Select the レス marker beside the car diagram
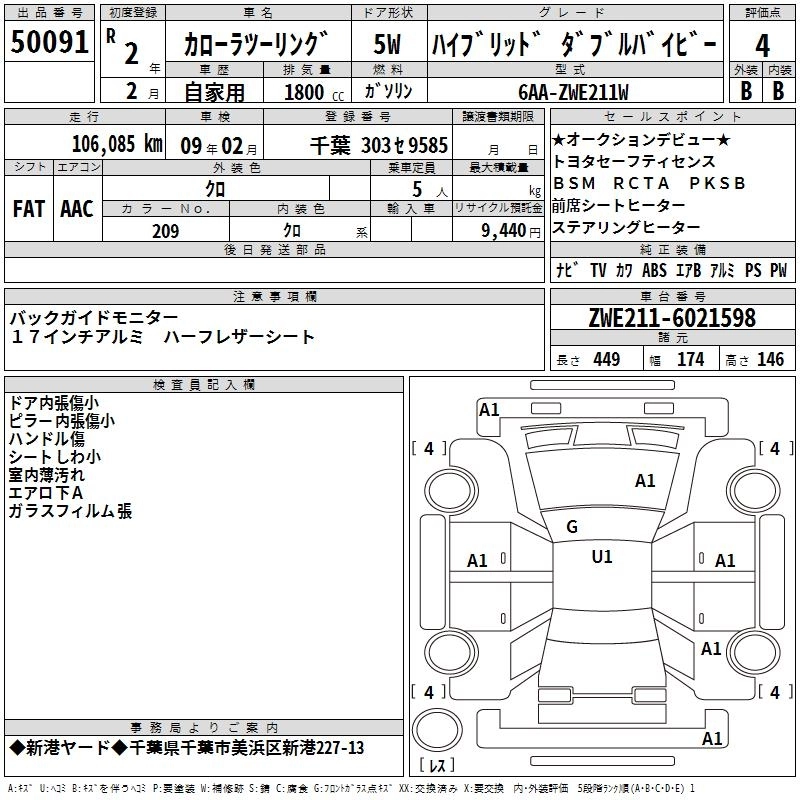This screenshot has width=800, height=800. click(x=438, y=766)
